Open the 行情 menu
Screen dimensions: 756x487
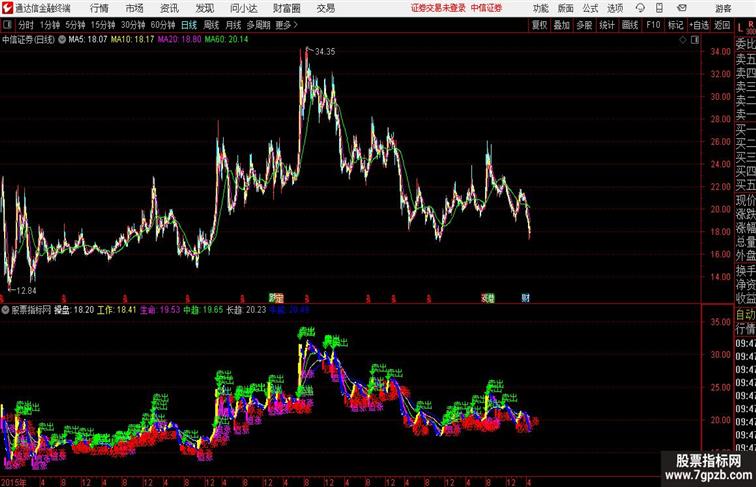point(100,7)
